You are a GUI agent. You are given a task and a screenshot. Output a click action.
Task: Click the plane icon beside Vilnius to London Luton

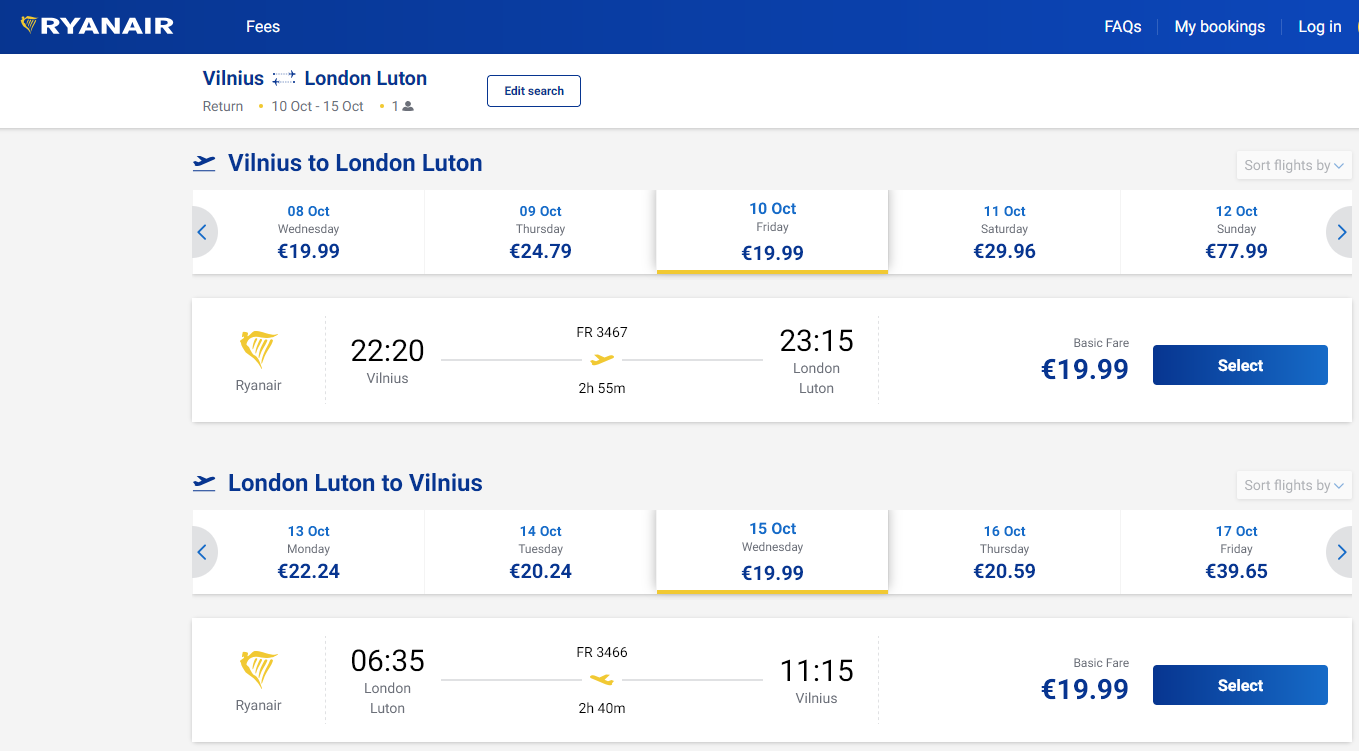coord(204,163)
